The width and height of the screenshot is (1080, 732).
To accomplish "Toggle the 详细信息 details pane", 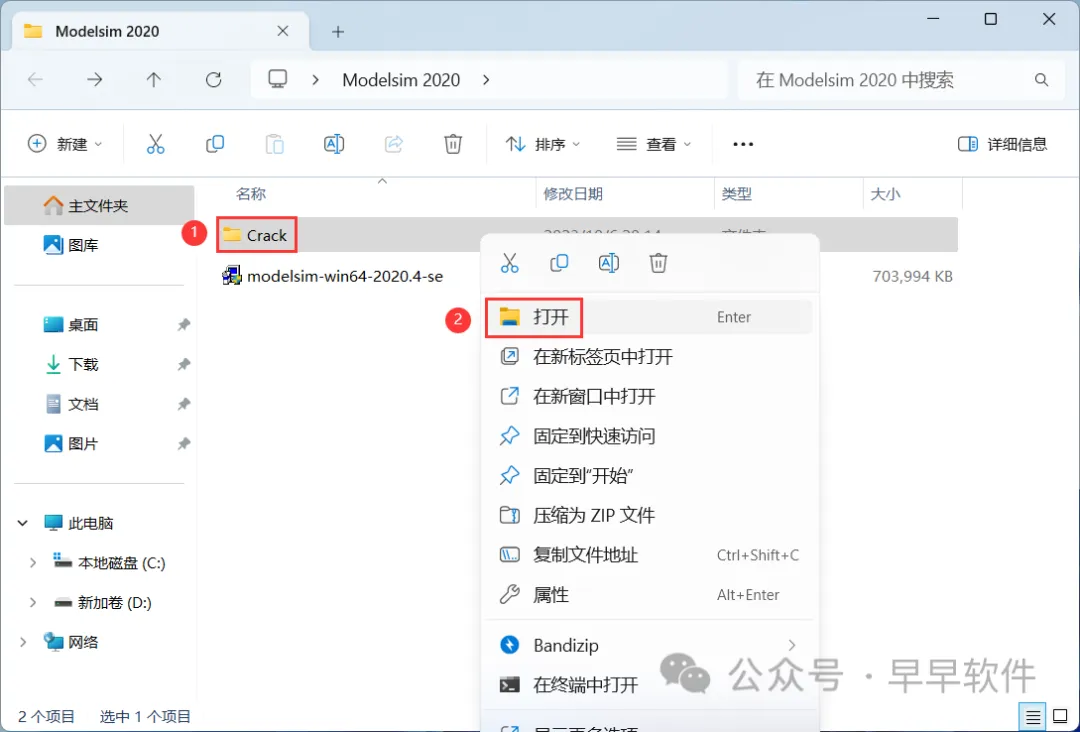I will [x=1003, y=144].
